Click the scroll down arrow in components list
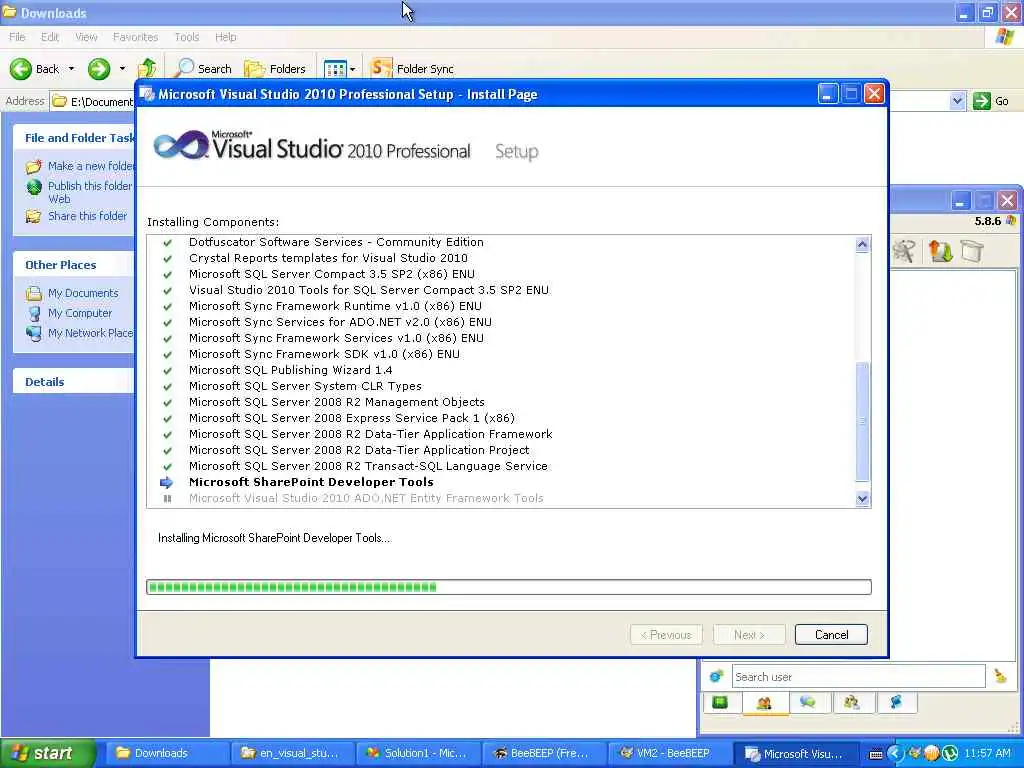The image size is (1024, 768). 862,498
